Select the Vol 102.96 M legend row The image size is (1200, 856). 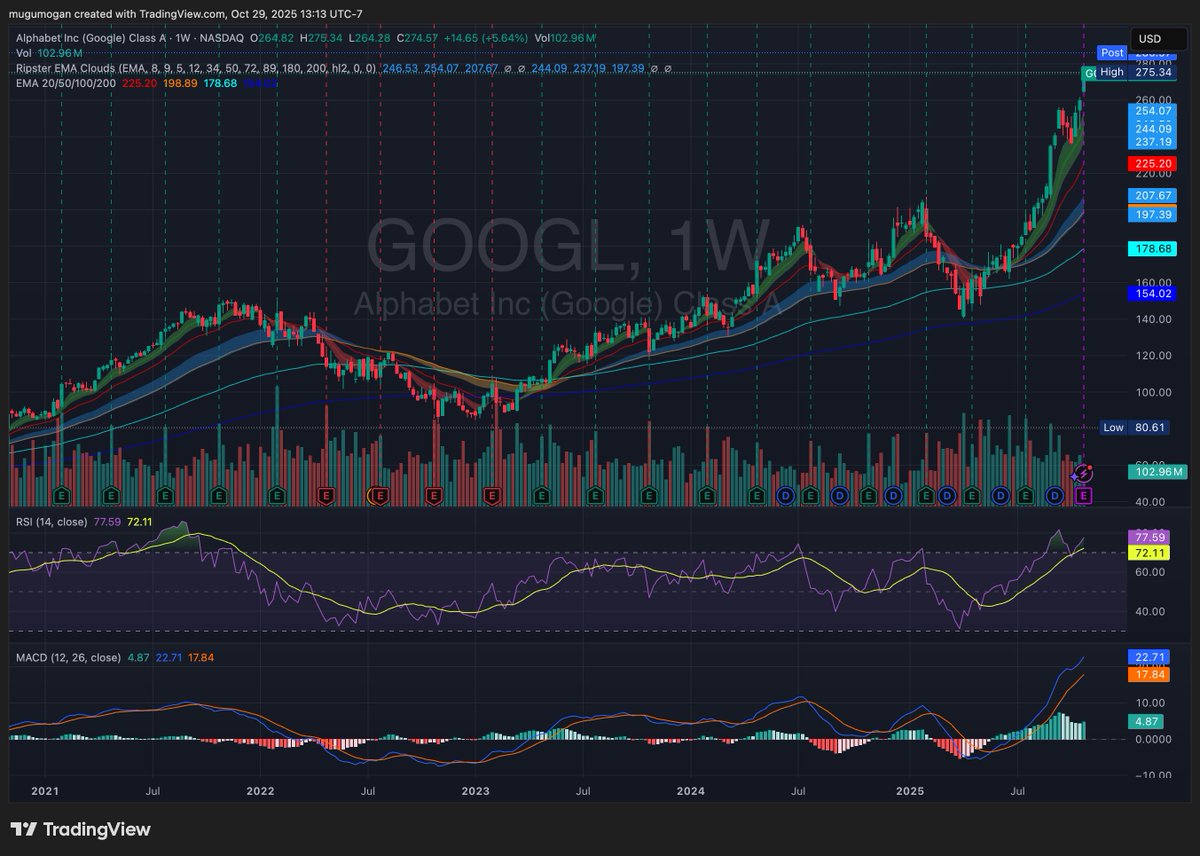pos(49,52)
